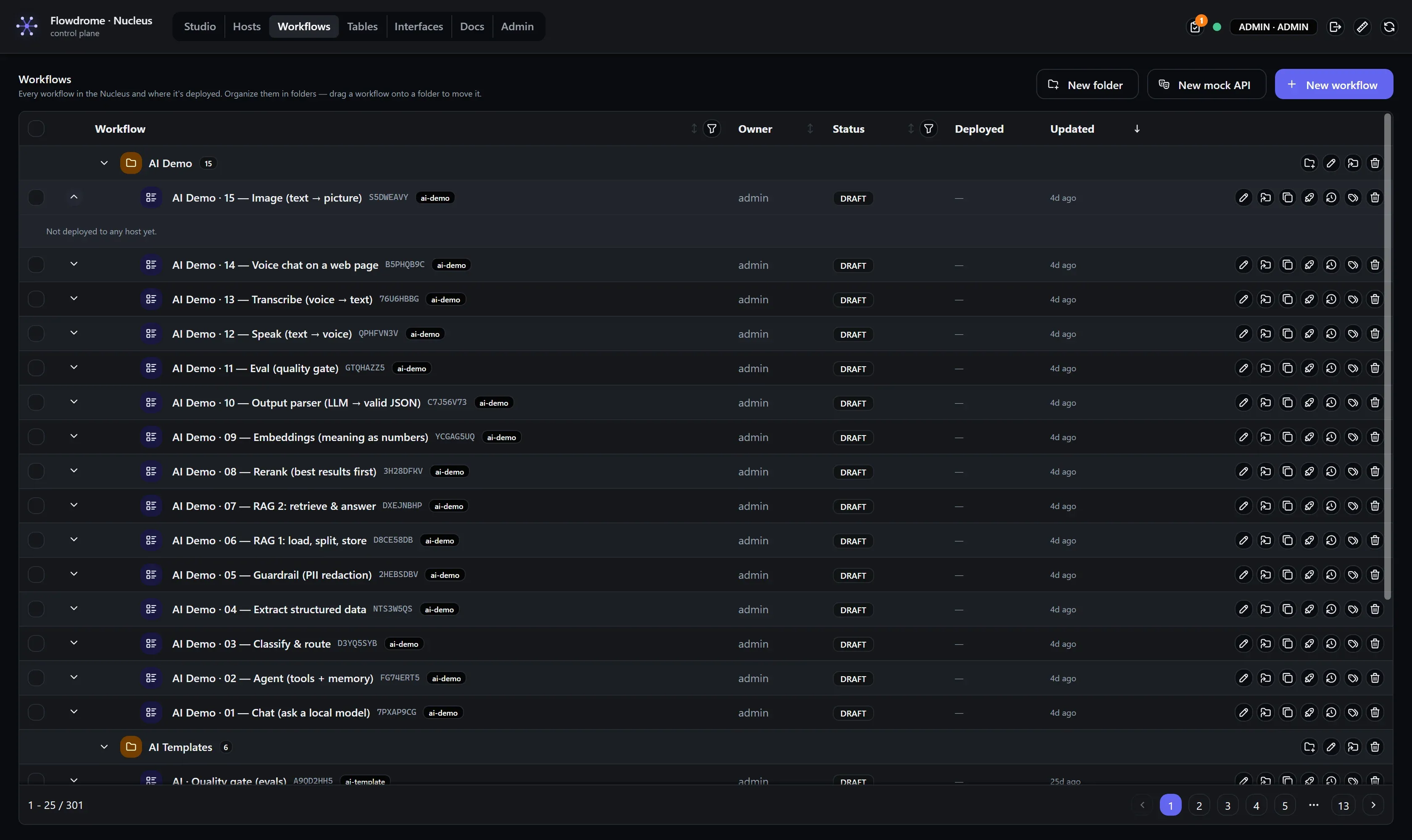Deploy AI Demo 07 RAG 2 with rocket
The height and width of the screenshot is (840, 1412).
tap(1309, 506)
